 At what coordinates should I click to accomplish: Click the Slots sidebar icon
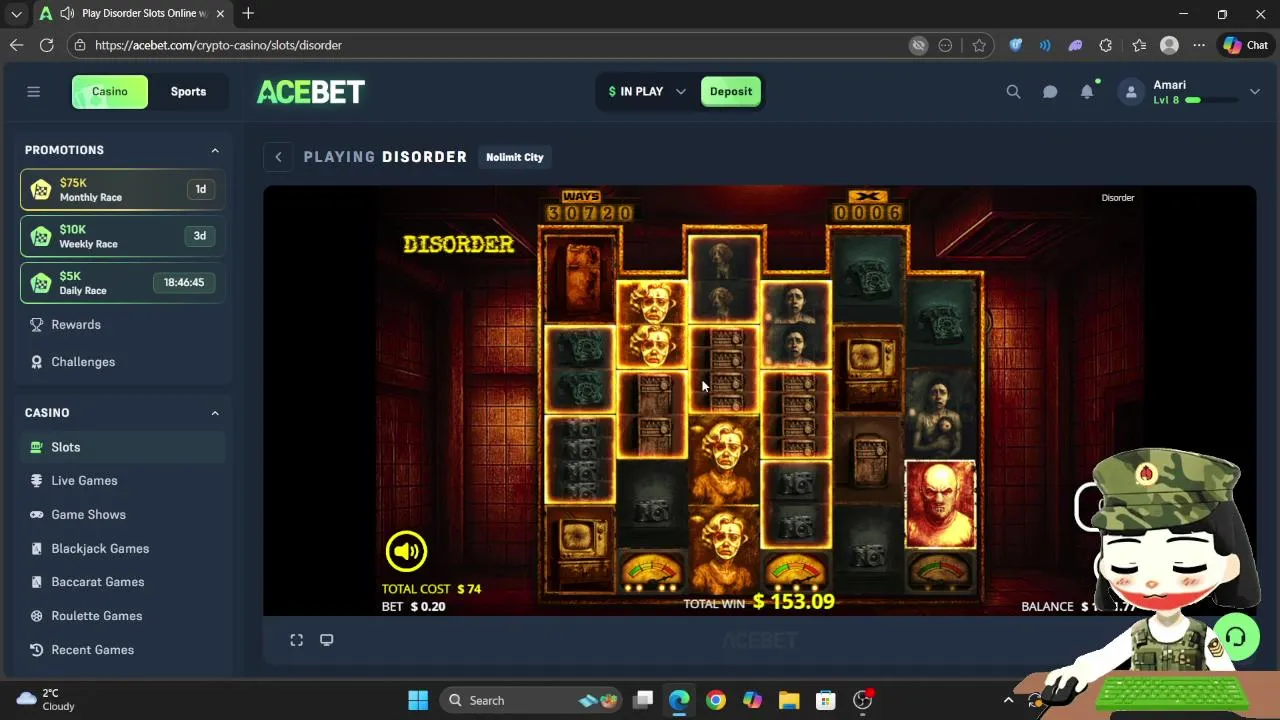(37, 447)
